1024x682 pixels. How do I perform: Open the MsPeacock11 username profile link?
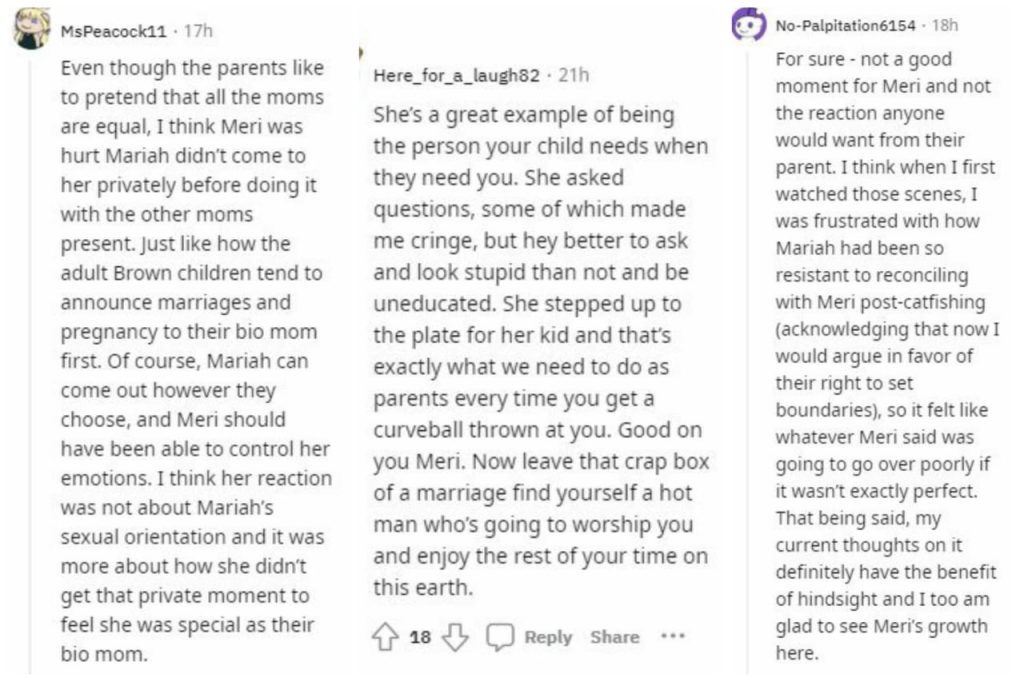coord(113,31)
